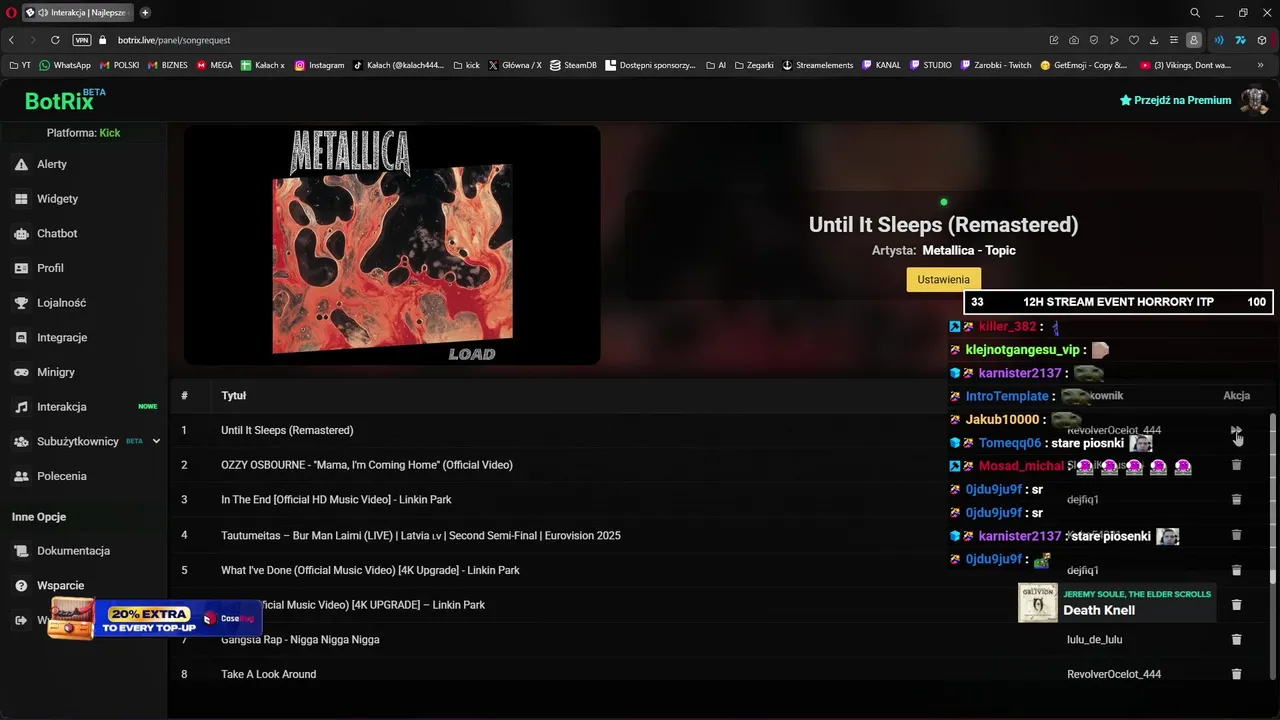Open the kick bookmarks folder
The width and height of the screenshot is (1280, 720).
click(x=466, y=65)
